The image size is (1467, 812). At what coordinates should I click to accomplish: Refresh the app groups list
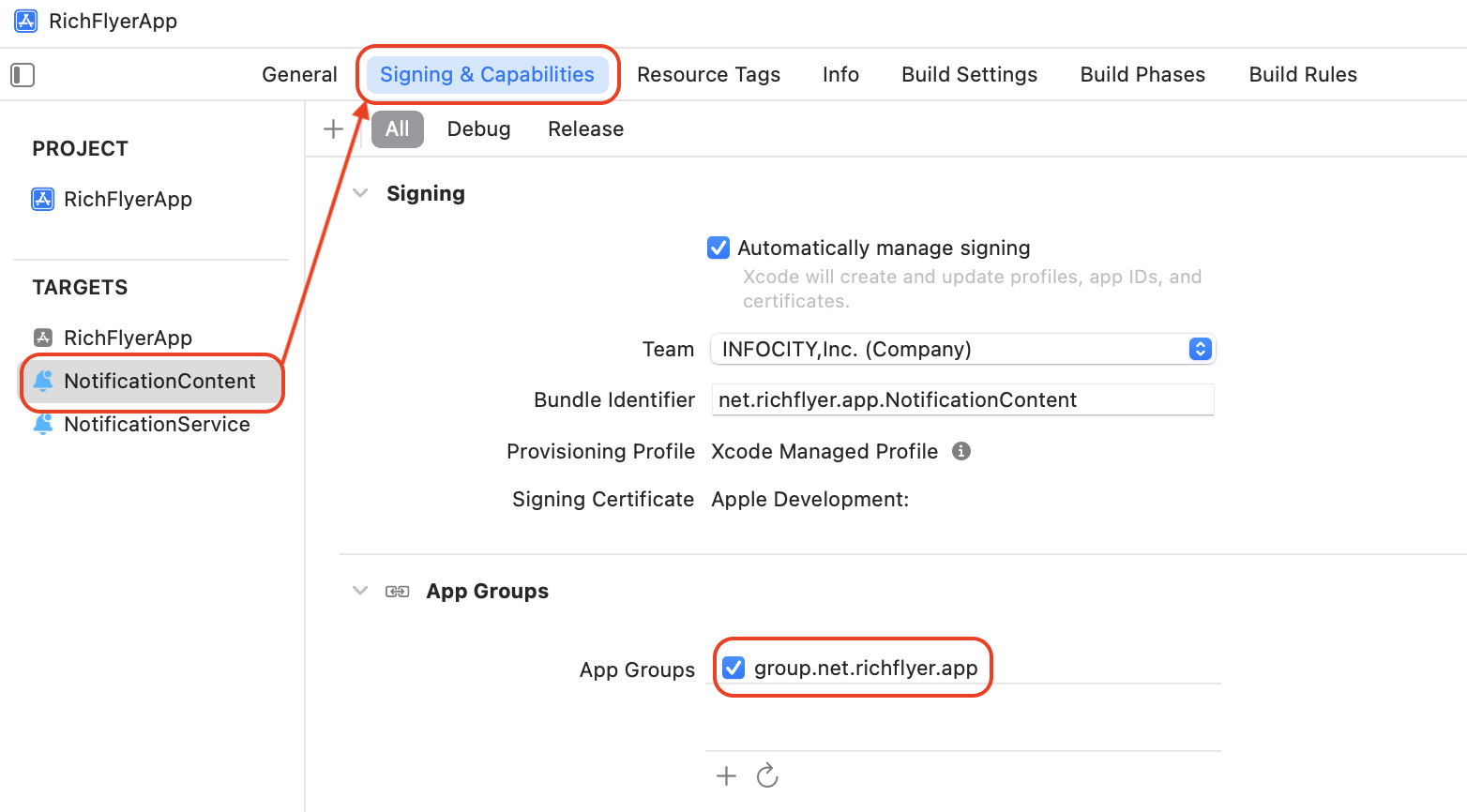767,775
